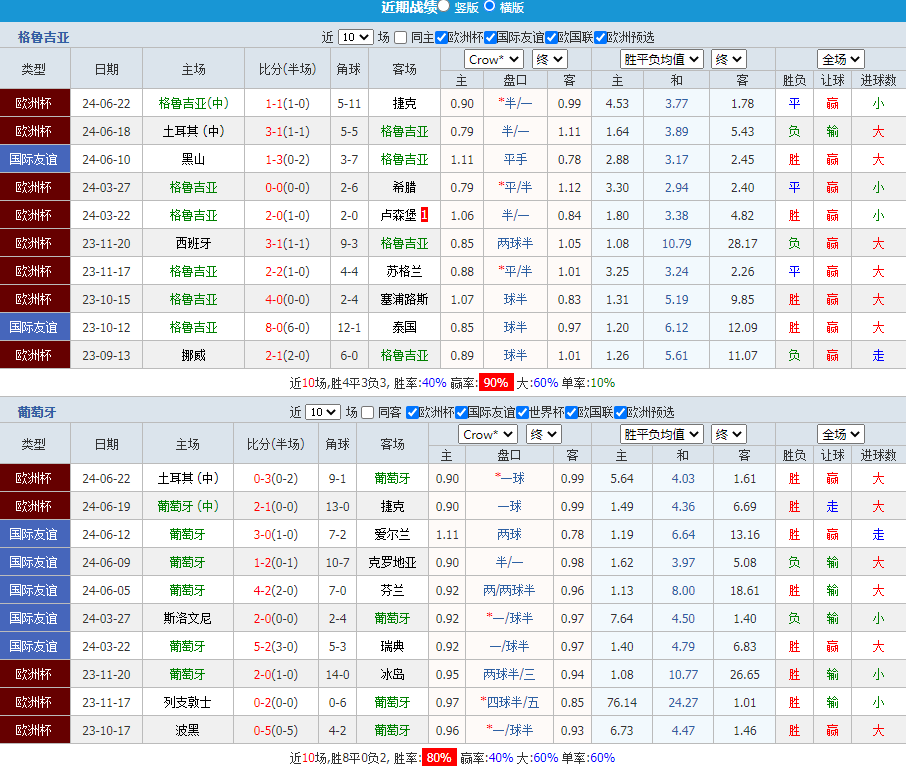Screen dimensions: 906x770
Task: Toggle 同主 checkbox in 格鲁吉亚 section
Action: pos(401,38)
